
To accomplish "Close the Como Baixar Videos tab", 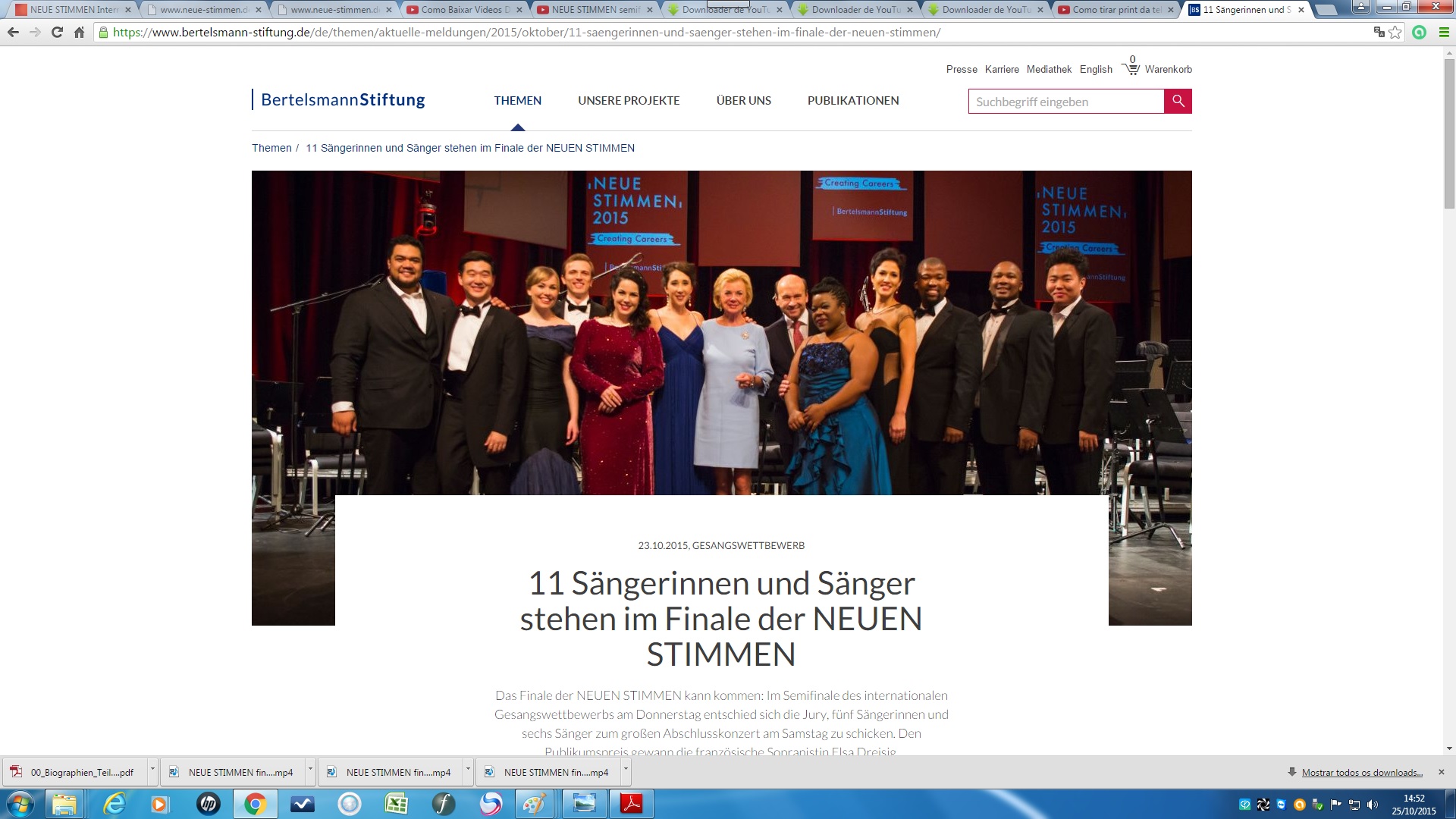I will (x=519, y=10).
